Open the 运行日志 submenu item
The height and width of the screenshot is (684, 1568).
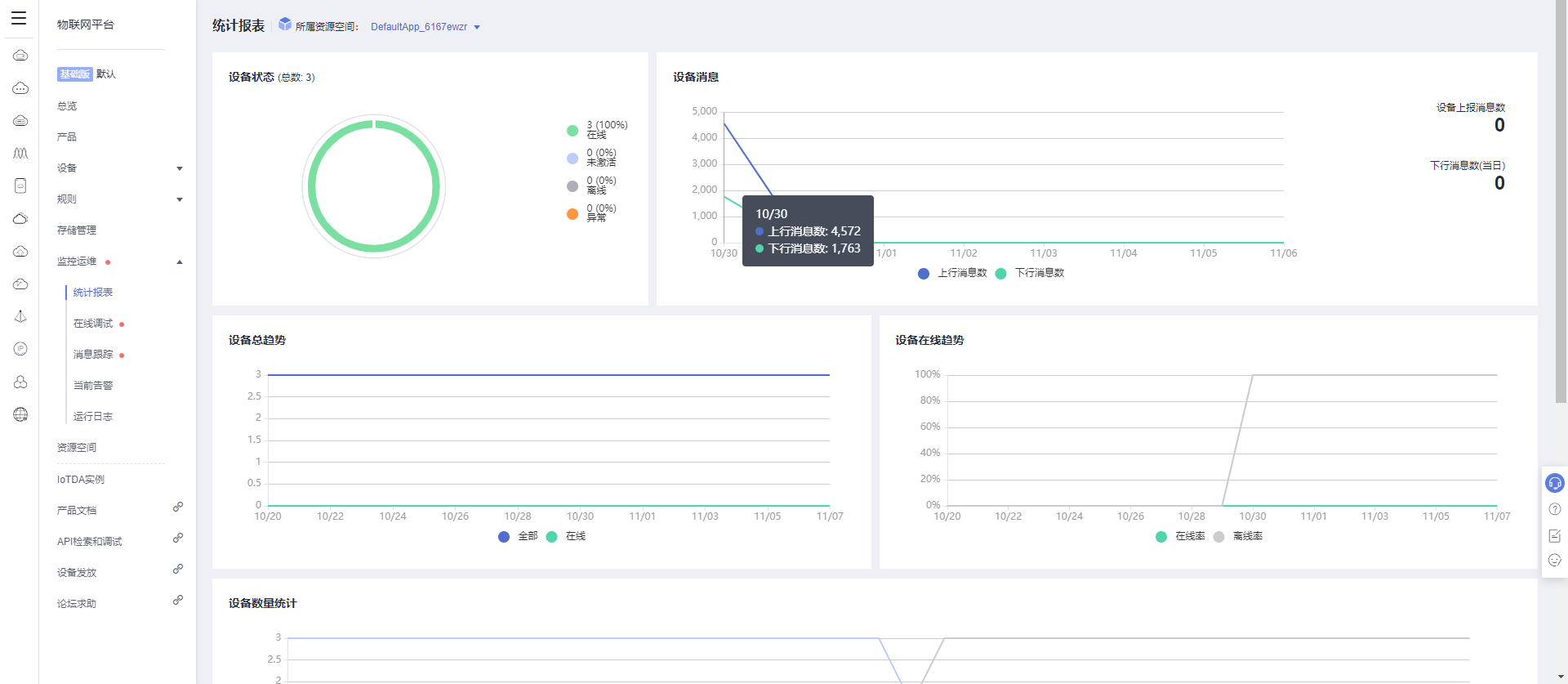point(93,417)
